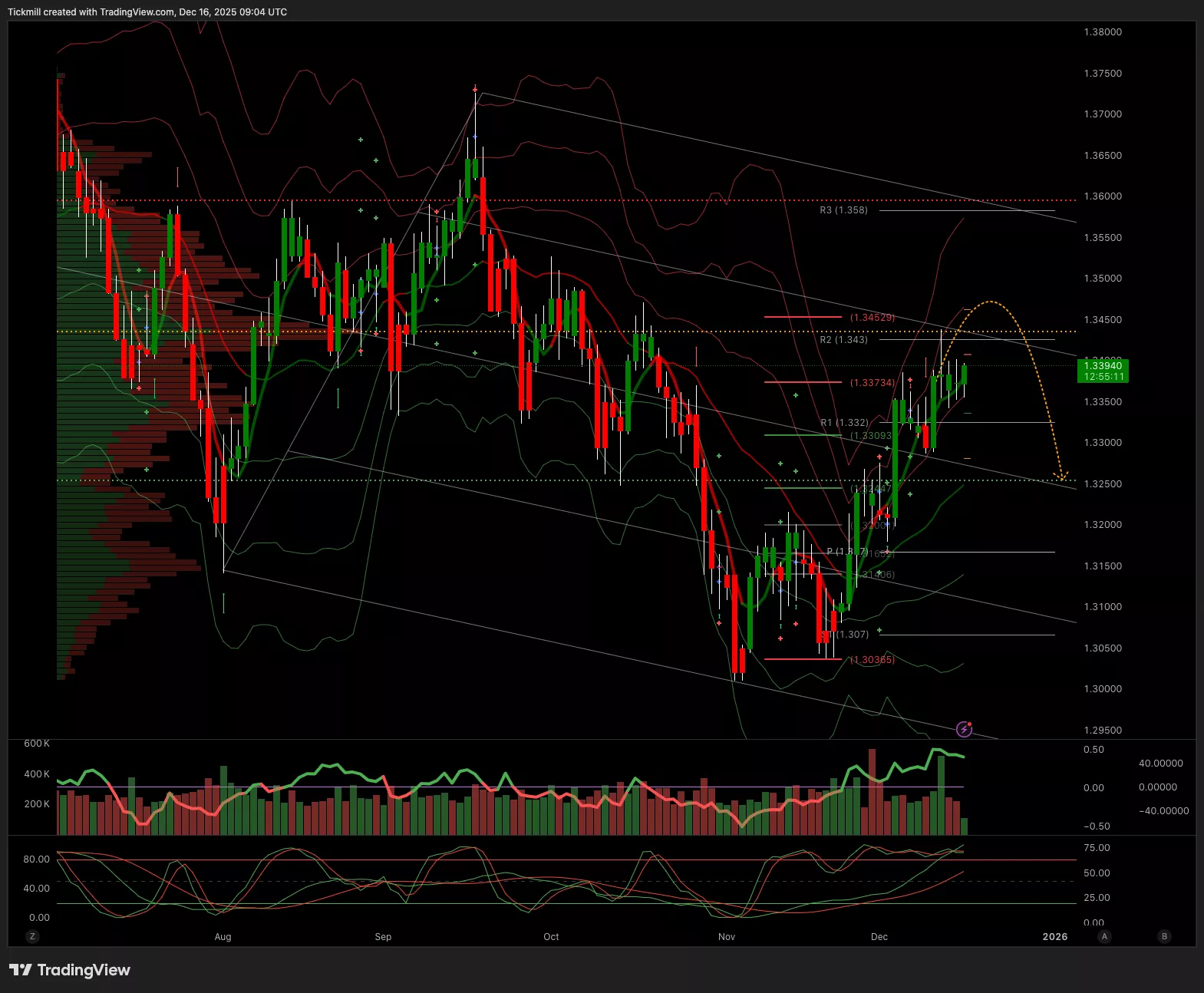Click the TradingView logo icon in footer
Viewport: 1204px width, 993px height.
pos(21,970)
